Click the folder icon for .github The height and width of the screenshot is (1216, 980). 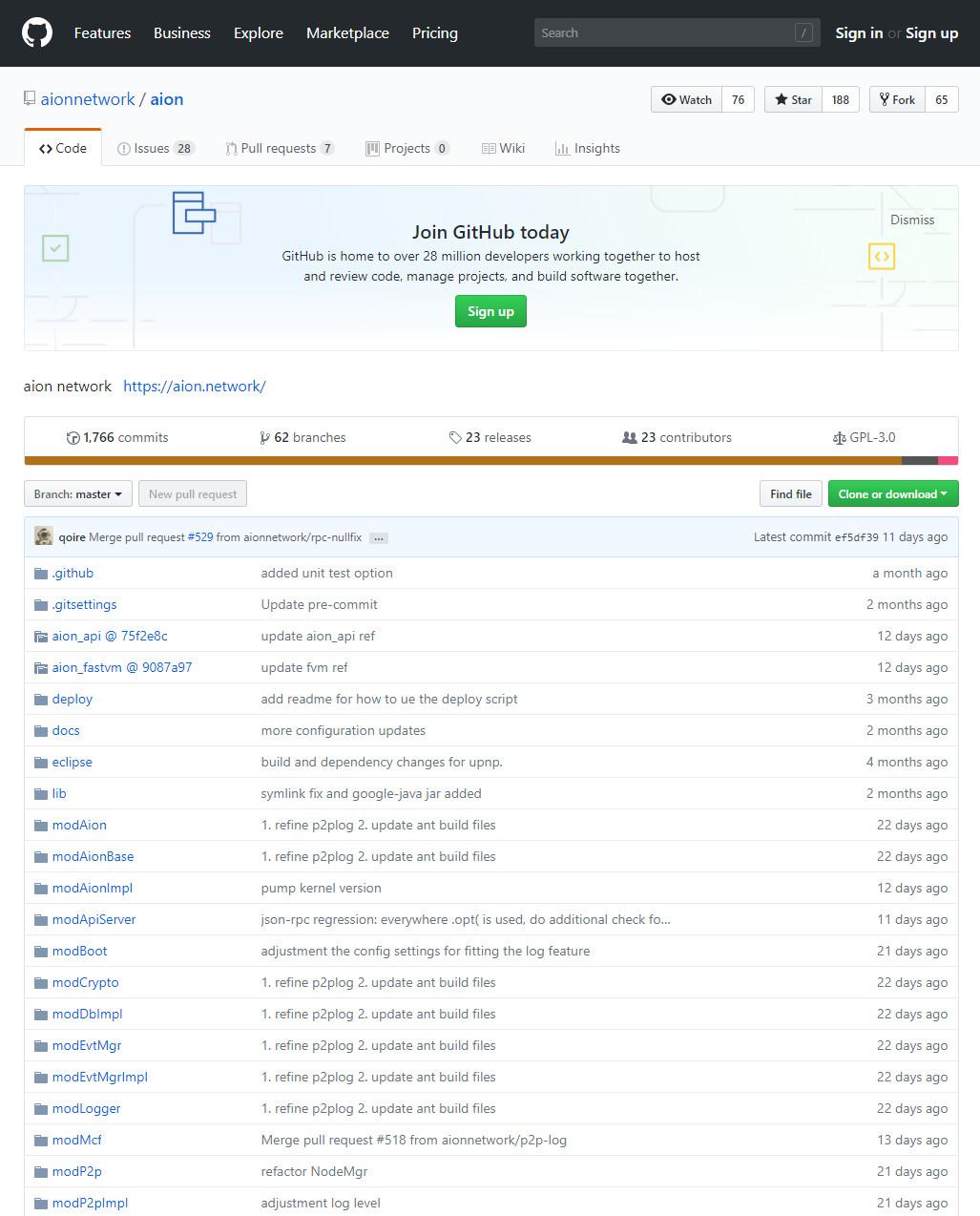click(x=41, y=574)
